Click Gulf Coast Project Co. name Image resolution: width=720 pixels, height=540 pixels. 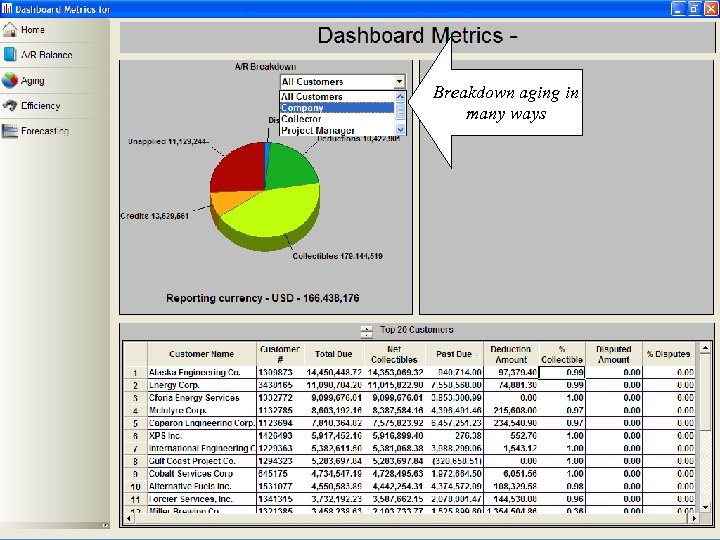click(x=191, y=461)
